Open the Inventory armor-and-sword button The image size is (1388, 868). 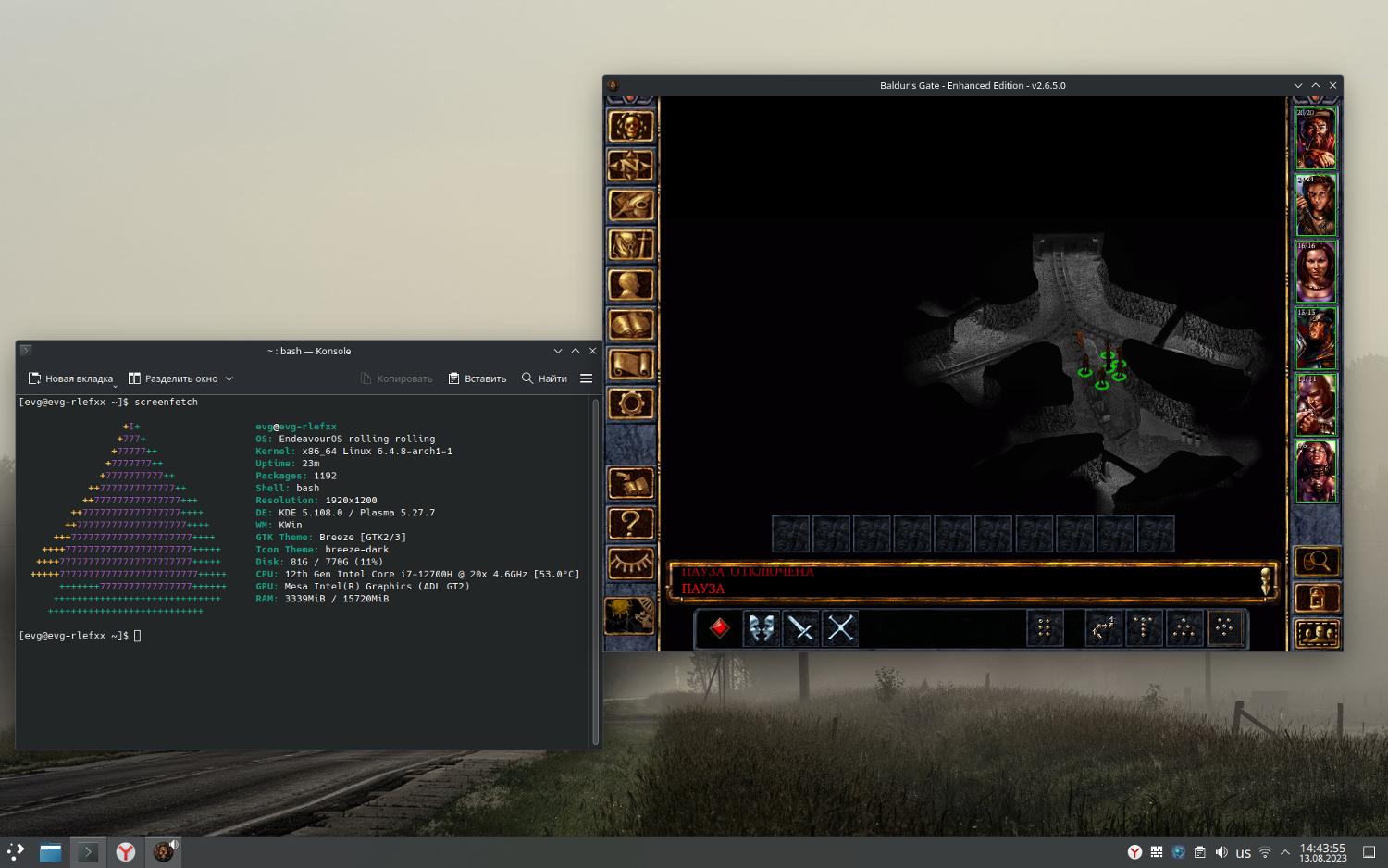(630, 246)
